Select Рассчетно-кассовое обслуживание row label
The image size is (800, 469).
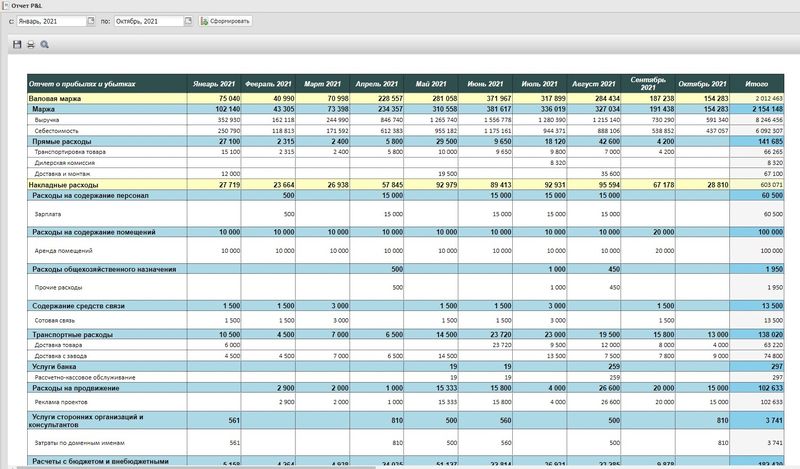pos(85,378)
